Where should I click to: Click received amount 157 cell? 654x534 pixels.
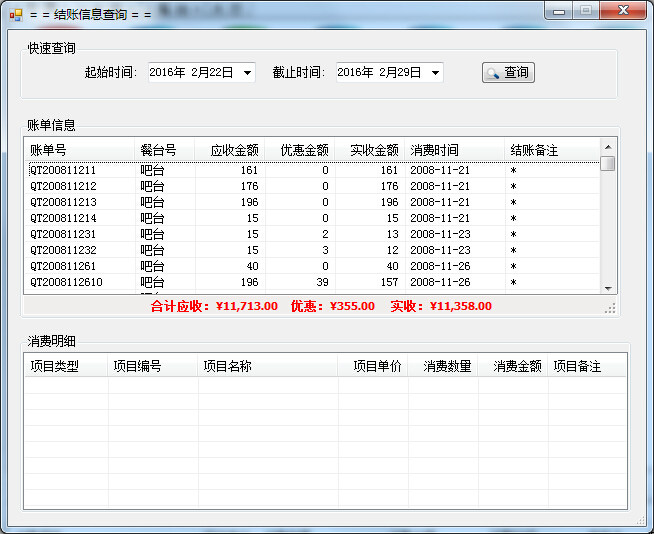(x=389, y=282)
